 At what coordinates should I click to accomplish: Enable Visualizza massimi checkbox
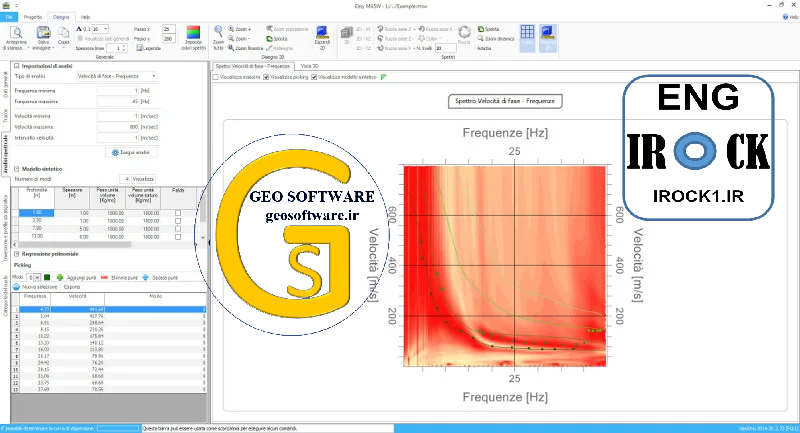click(216, 78)
